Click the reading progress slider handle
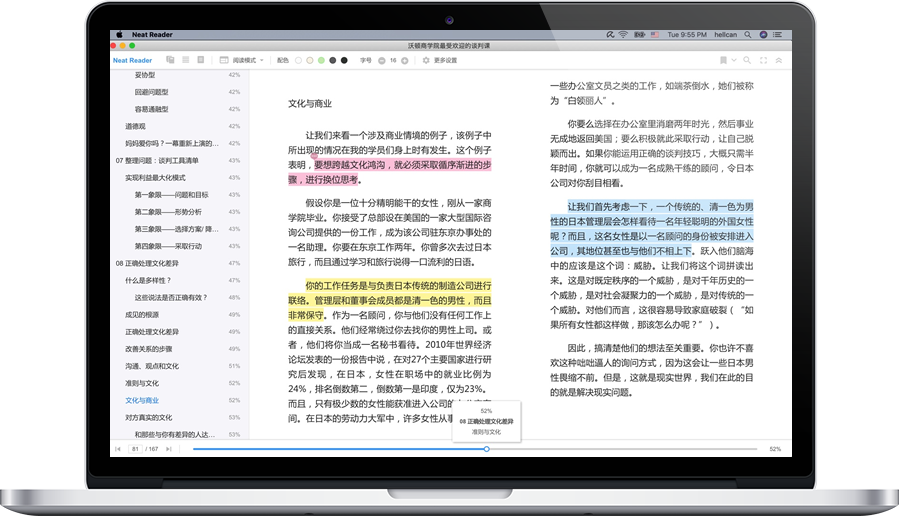 click(x=486, y=449)
